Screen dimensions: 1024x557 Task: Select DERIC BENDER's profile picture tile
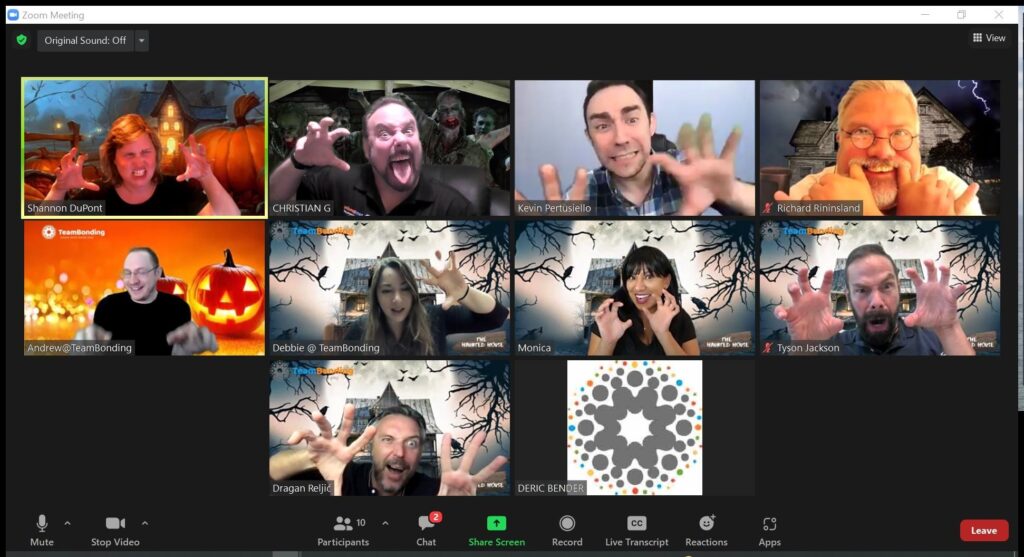click(x=634, y=427)
